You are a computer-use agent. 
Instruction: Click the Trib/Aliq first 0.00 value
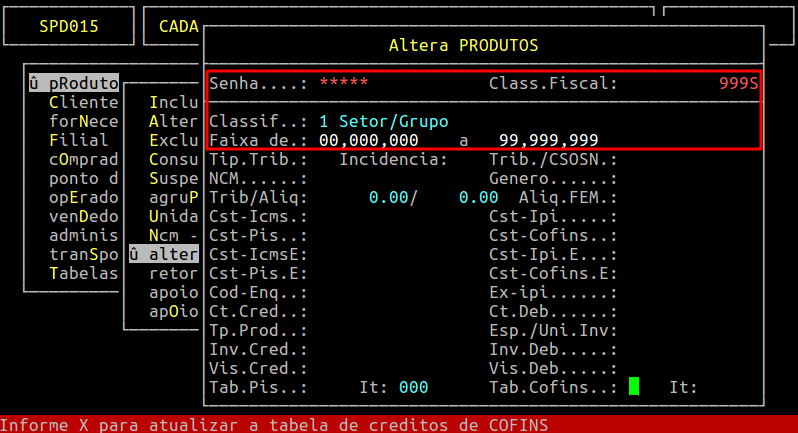click(x=388, y=197)
